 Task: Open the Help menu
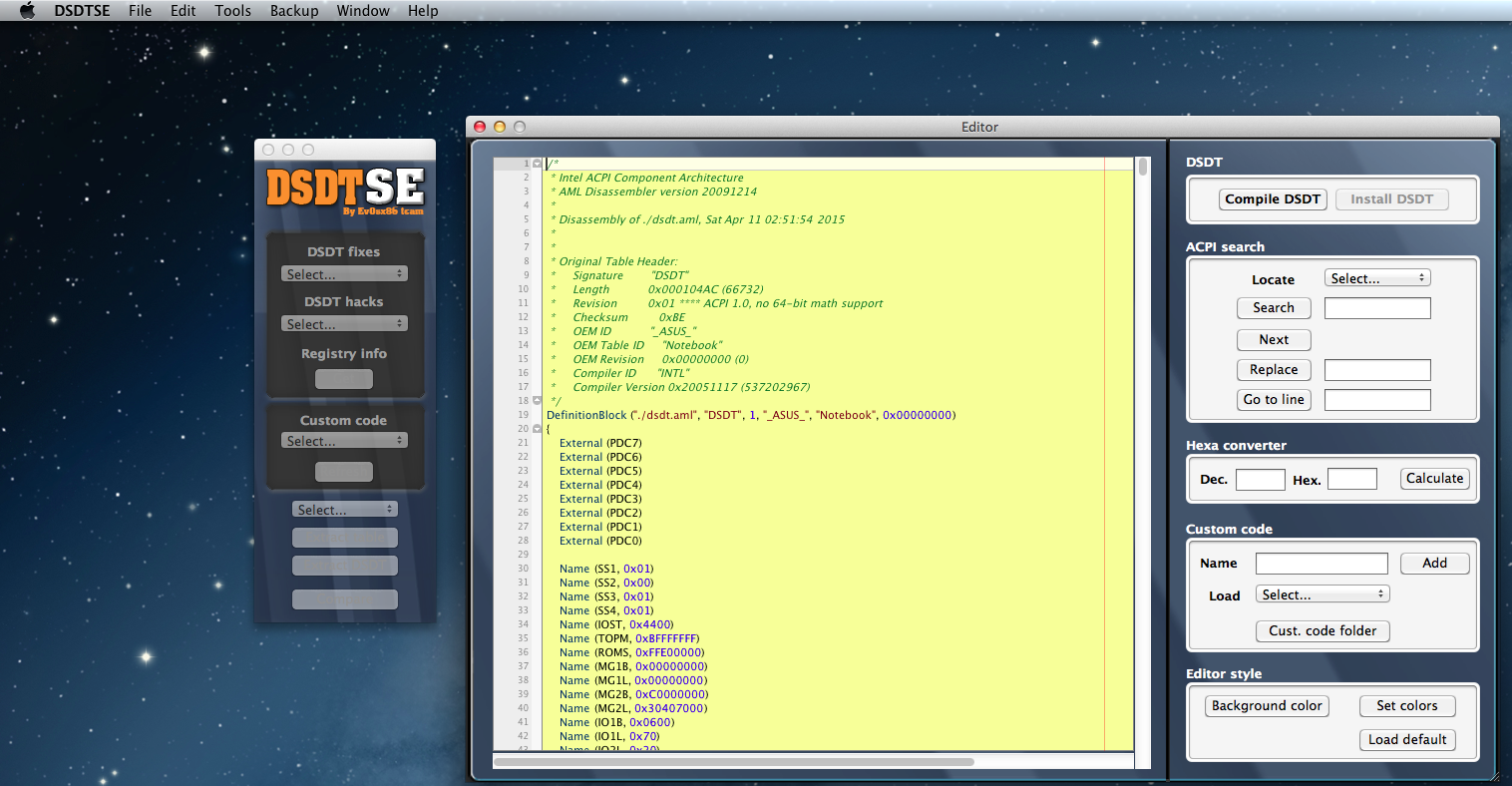coord(423,10)
